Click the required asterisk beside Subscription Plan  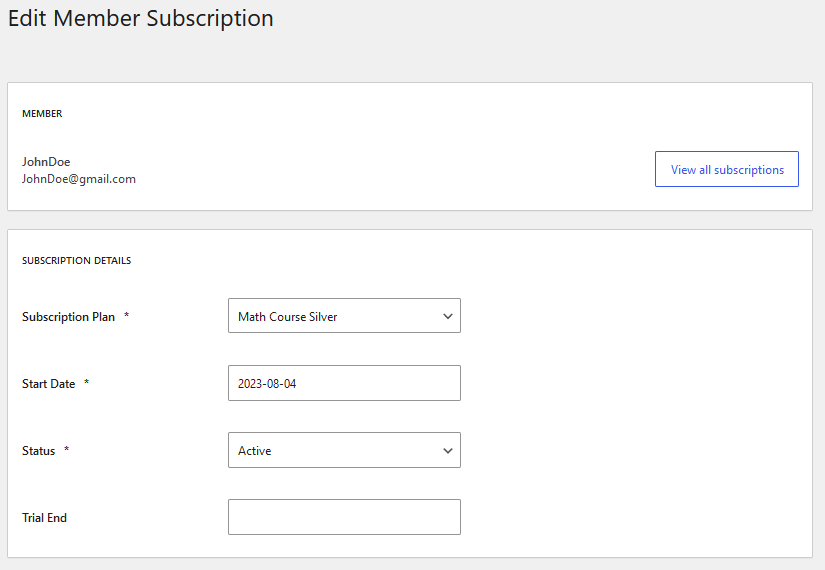tap(126, 315)
